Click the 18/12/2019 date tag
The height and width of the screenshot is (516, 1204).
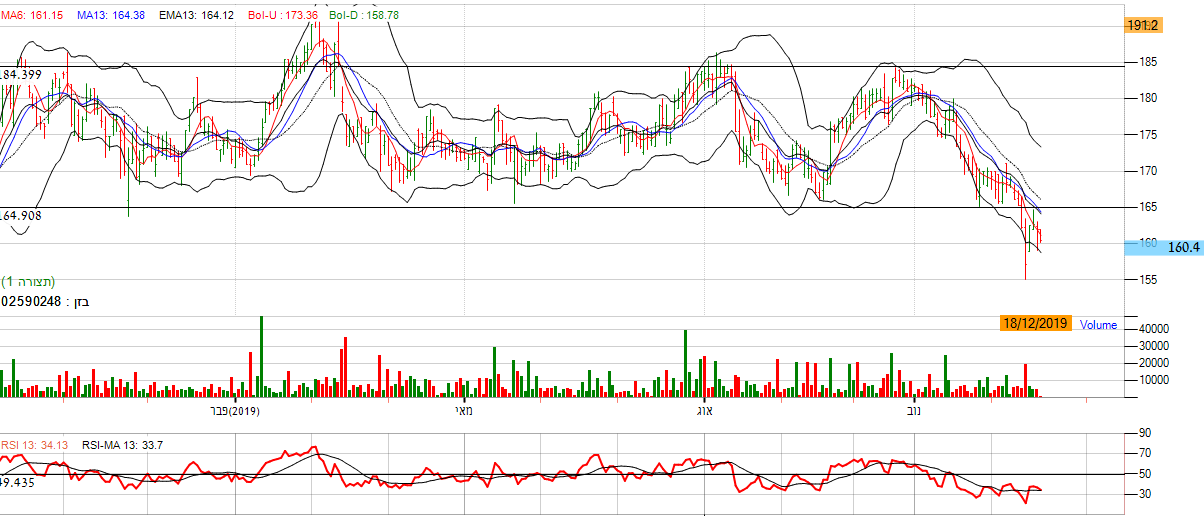click(x=1036, y=323)
